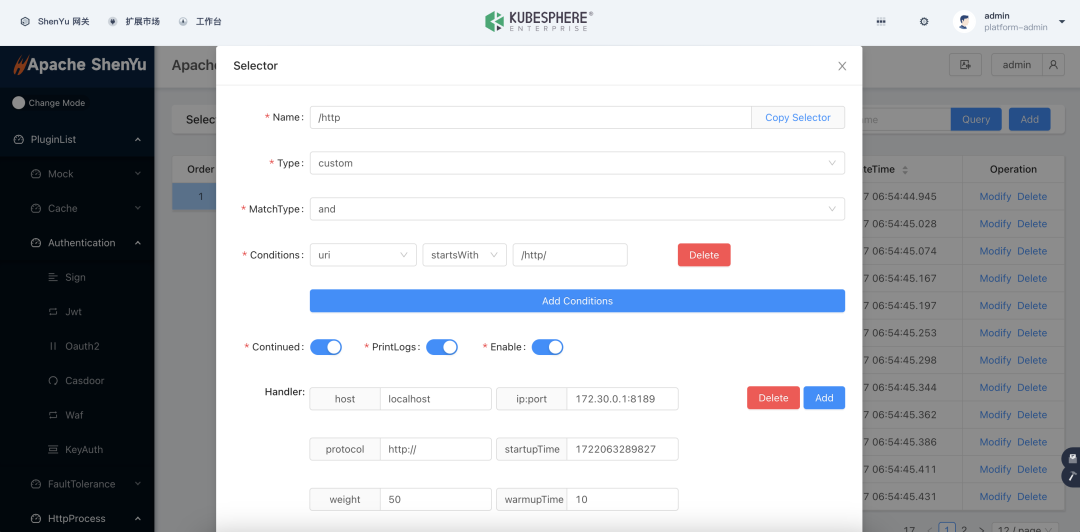
Task: Expand the admin account dropdown arrow
Action: (x=1061, y=22)
